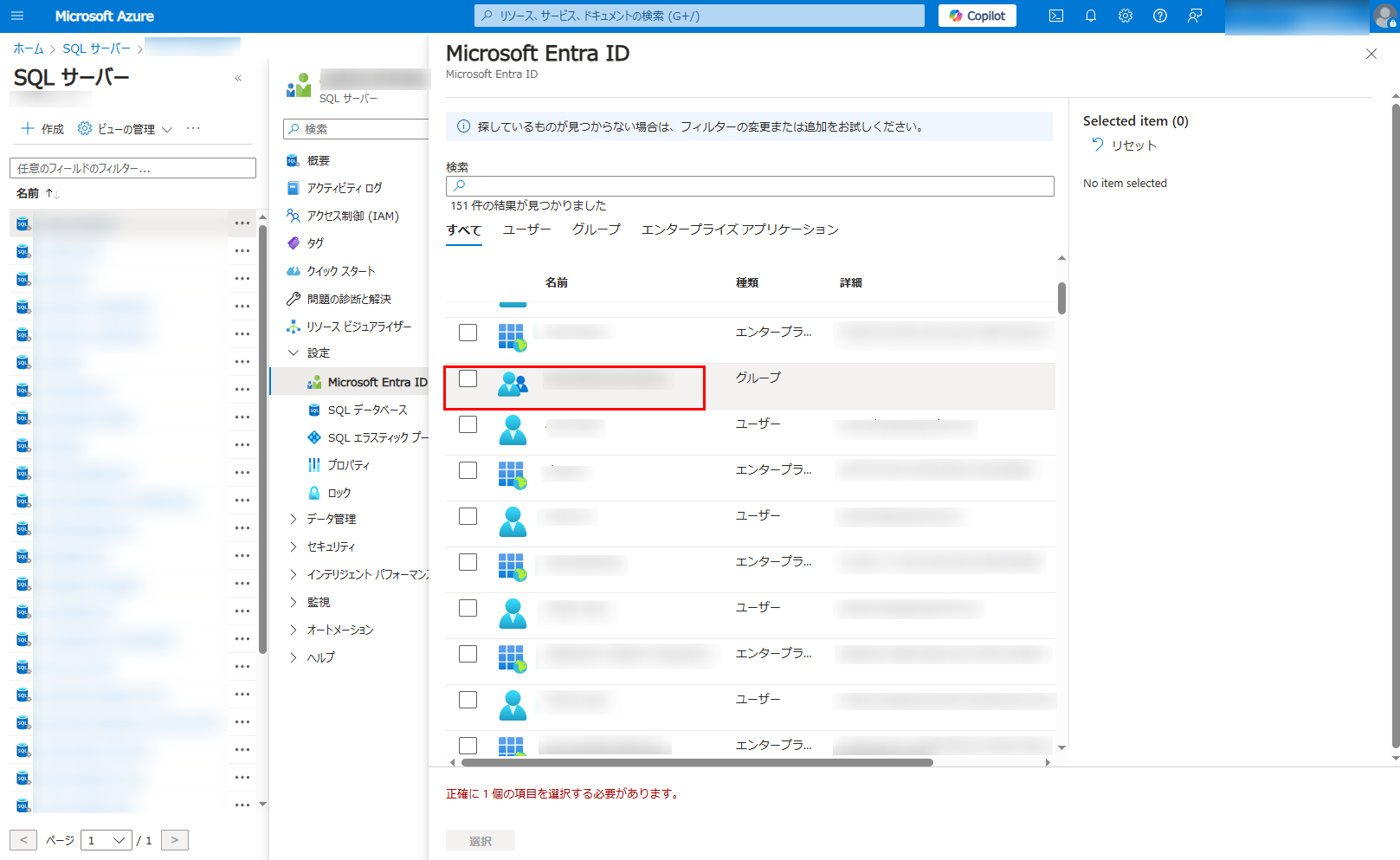This screenshot has height=860, width=1400.
Task: Open アクセス制御 (IAM) menu item
Action: 343,216
